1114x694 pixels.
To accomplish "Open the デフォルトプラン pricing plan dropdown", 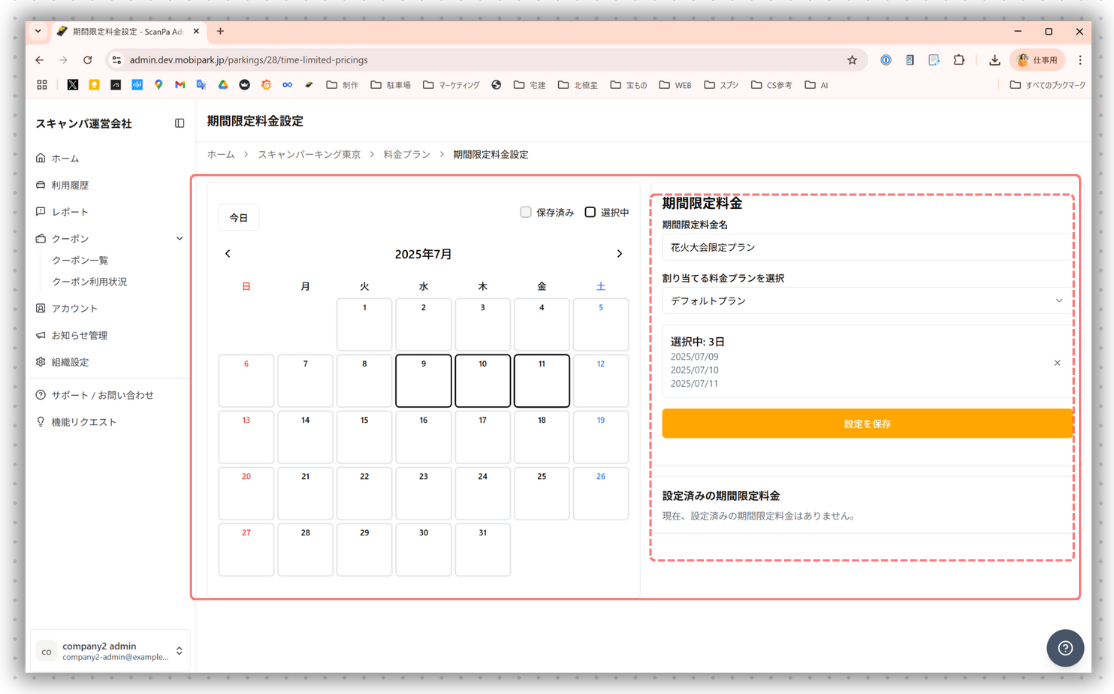I will [866, 301].
